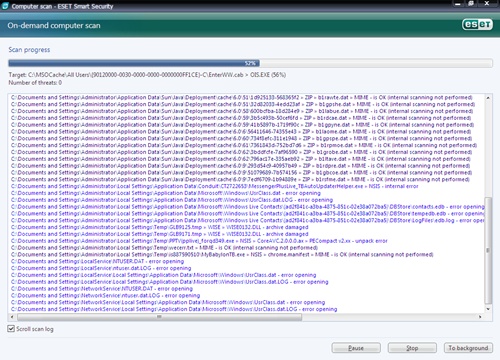Select the MyBabylonTB.exe log row
500x360 pixels.
coord(222,254)
